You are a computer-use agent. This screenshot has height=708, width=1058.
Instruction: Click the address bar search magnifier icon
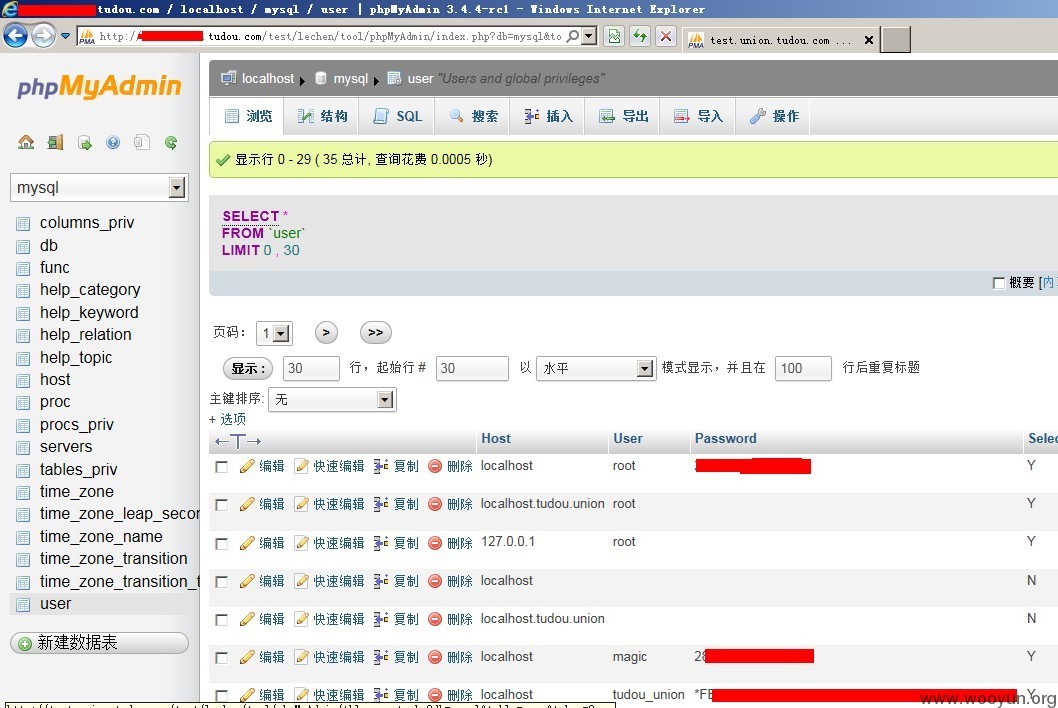tap(572, 36)
